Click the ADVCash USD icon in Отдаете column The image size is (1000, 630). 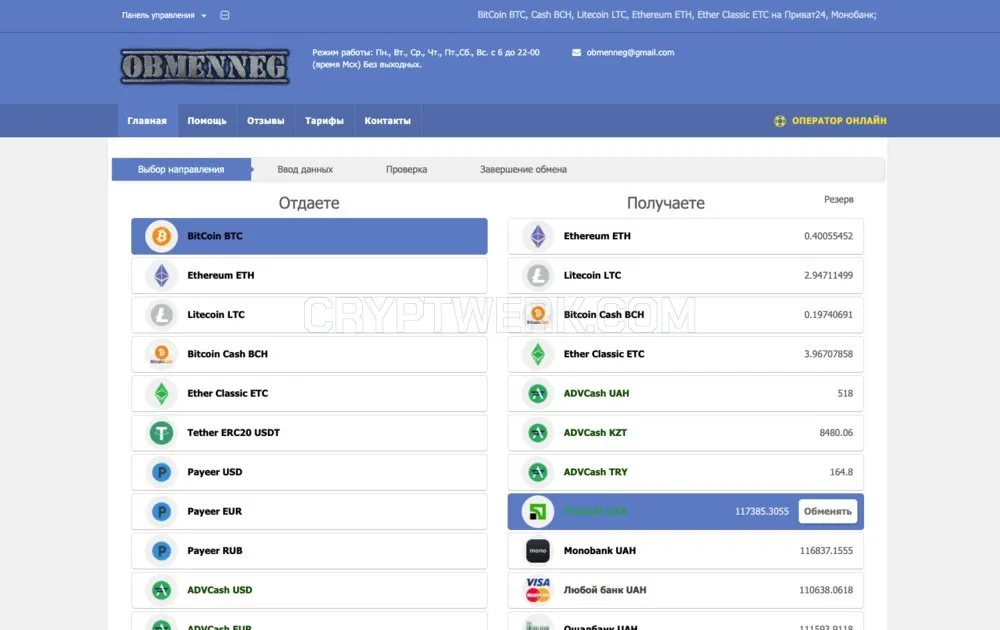[x=161, y=590]
